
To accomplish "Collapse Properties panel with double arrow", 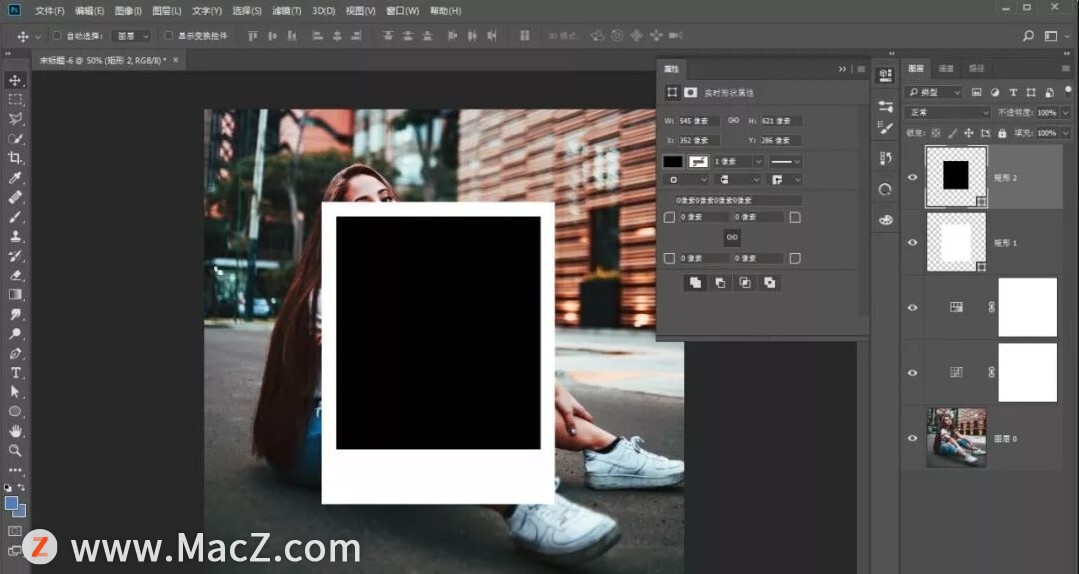I will point(842,69).
